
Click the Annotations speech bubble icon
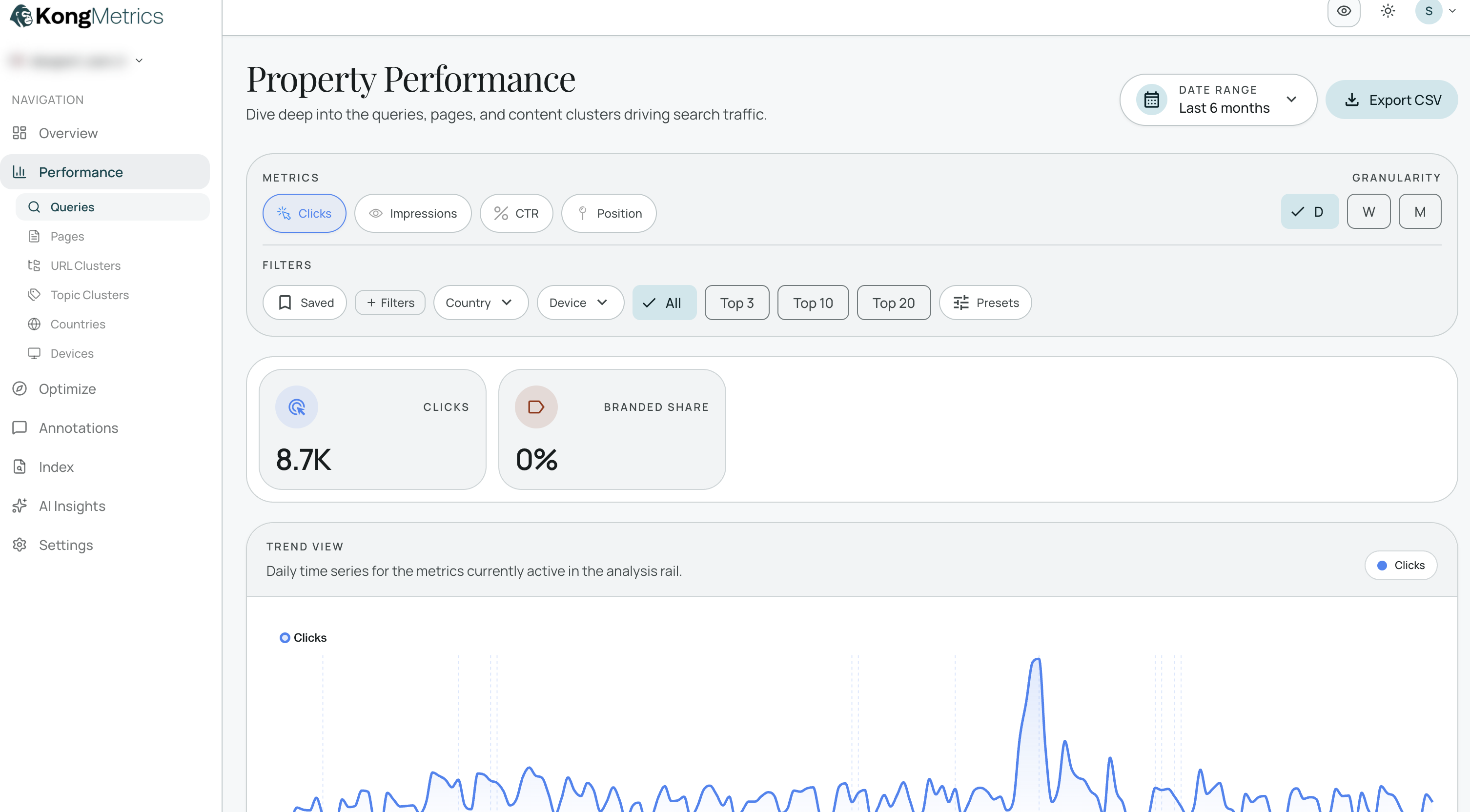20,428
